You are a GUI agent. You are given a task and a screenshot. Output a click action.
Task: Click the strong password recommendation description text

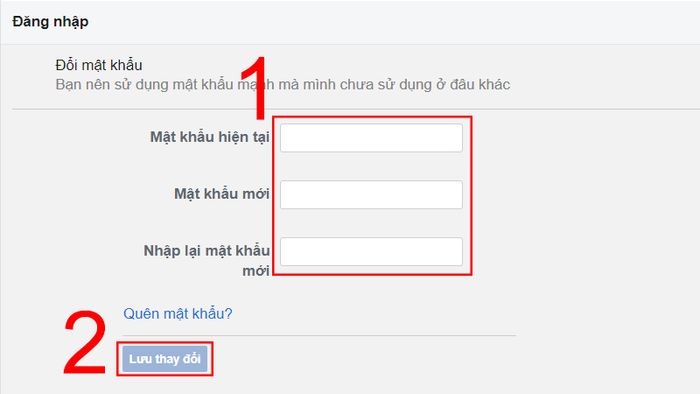point(283,84)
